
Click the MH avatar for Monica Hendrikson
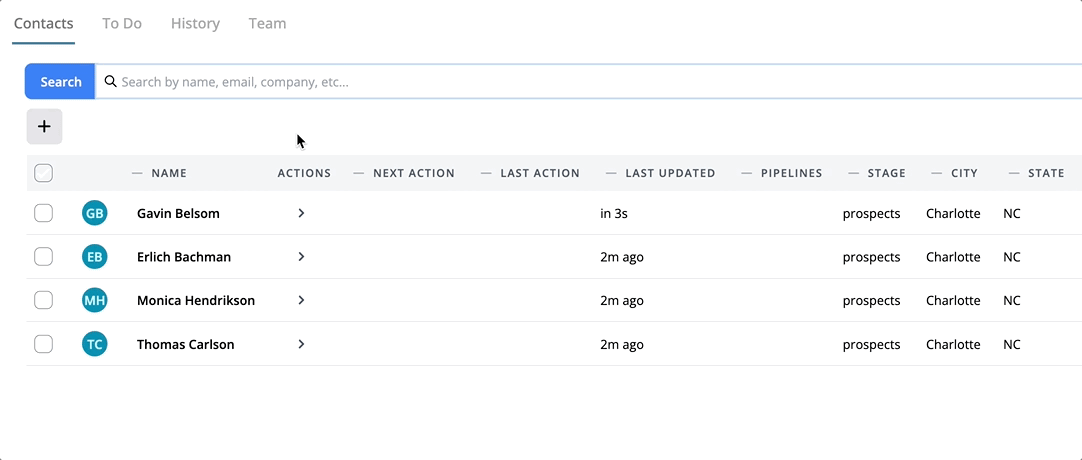pos(94,300)
